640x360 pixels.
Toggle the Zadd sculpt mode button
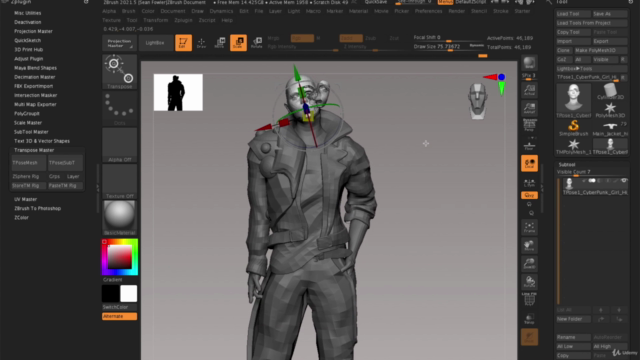pyautogui.click(x=351, y=38)
